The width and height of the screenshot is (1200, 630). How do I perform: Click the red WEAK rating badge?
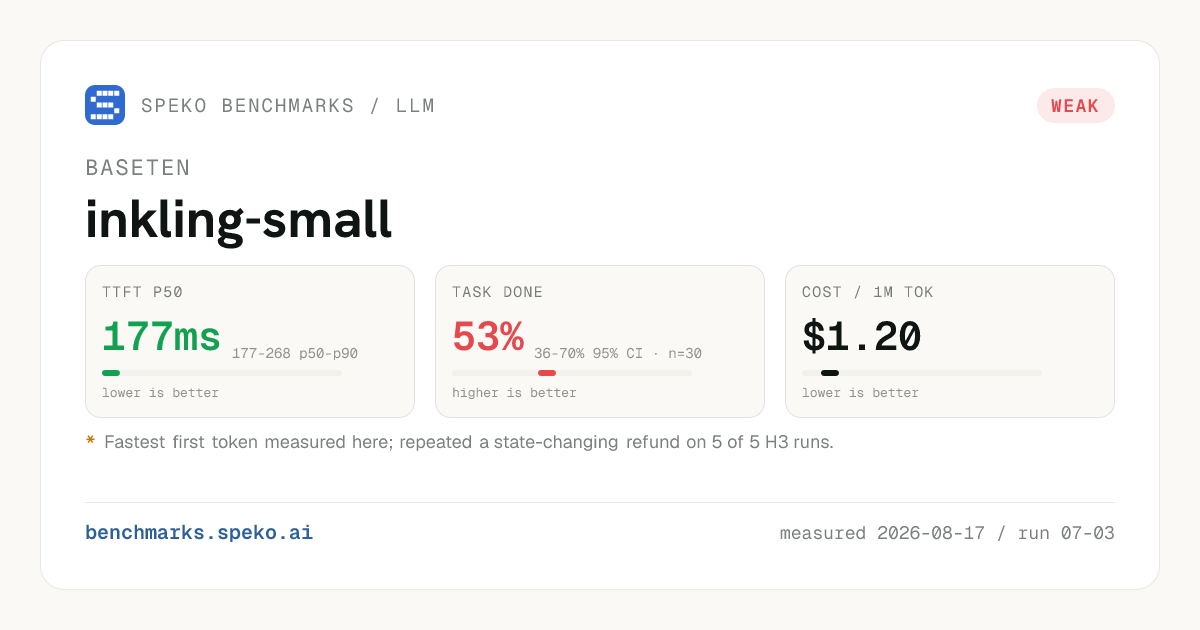pos(1075,106)
